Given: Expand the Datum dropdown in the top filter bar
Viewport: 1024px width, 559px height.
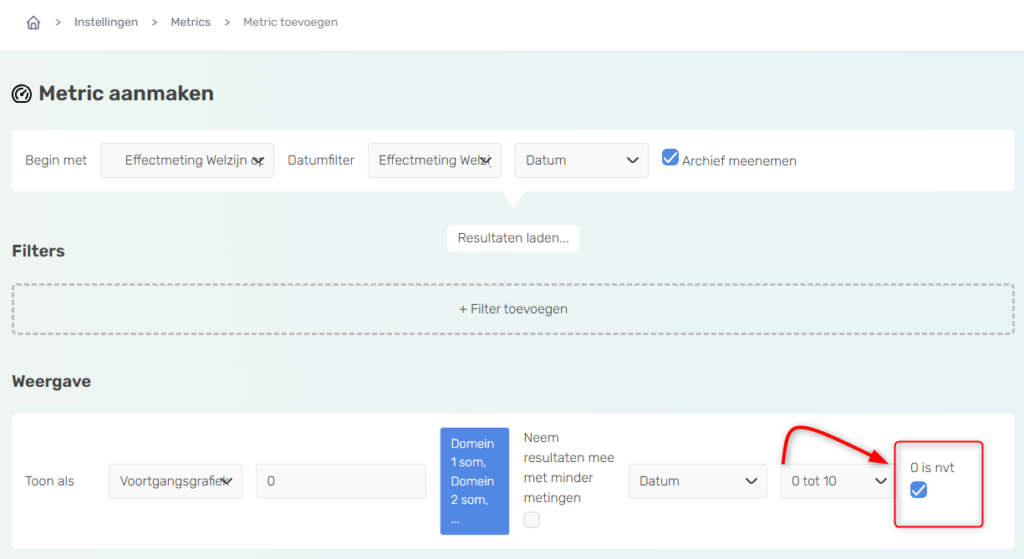Looking at the screenshot, I should point(581,161).
